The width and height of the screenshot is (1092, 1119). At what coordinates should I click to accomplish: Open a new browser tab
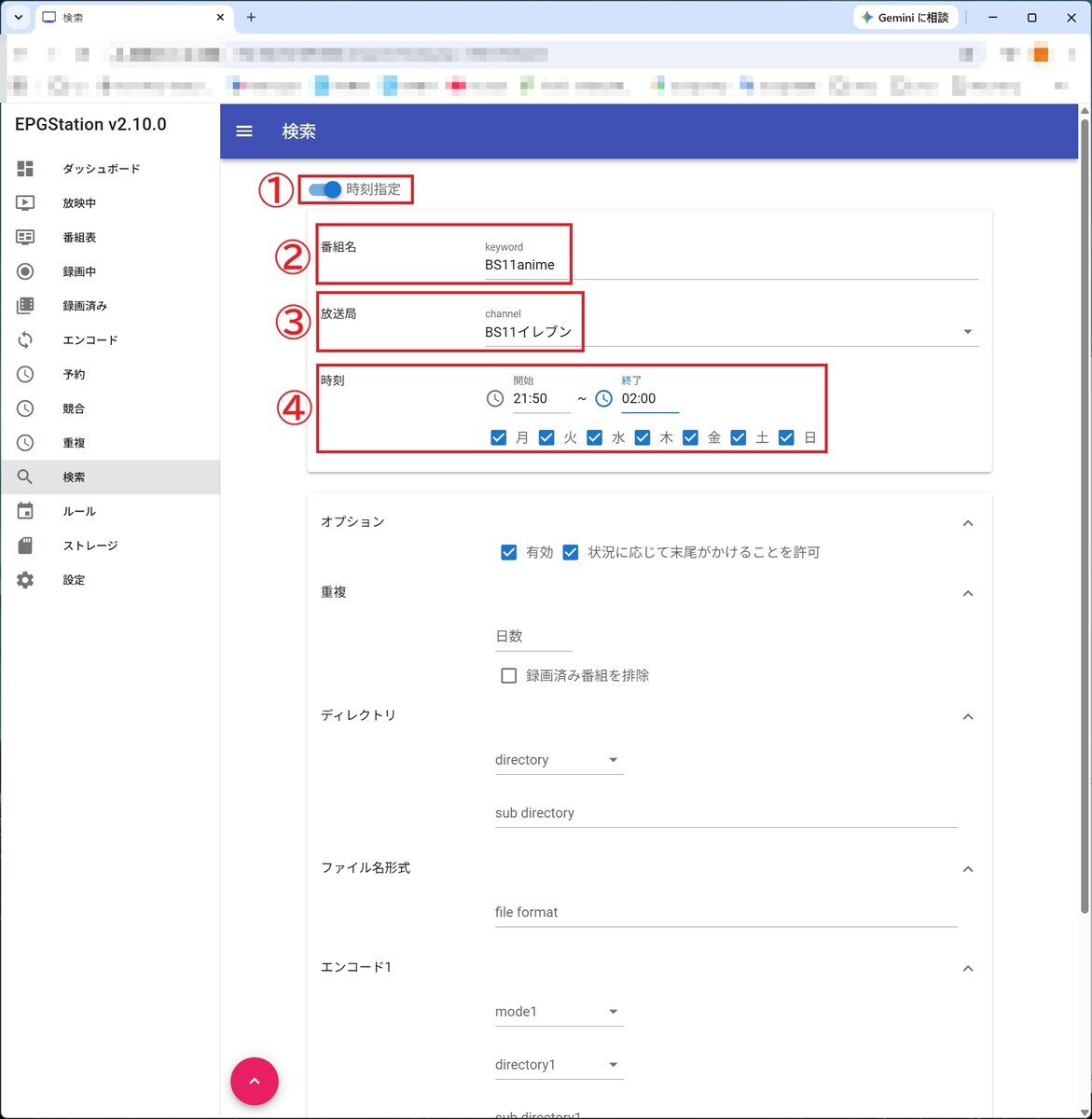(251, 17)
